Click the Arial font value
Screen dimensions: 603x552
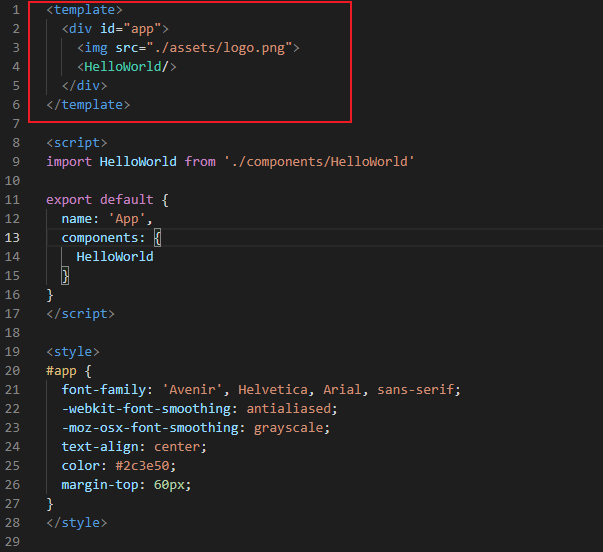(342, 390)
